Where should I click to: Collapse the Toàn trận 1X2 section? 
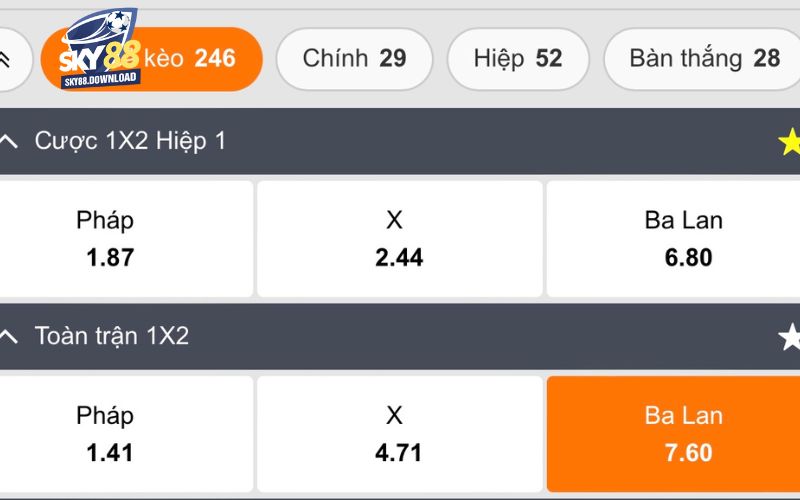pyautogui.click(x=9, y=336)
